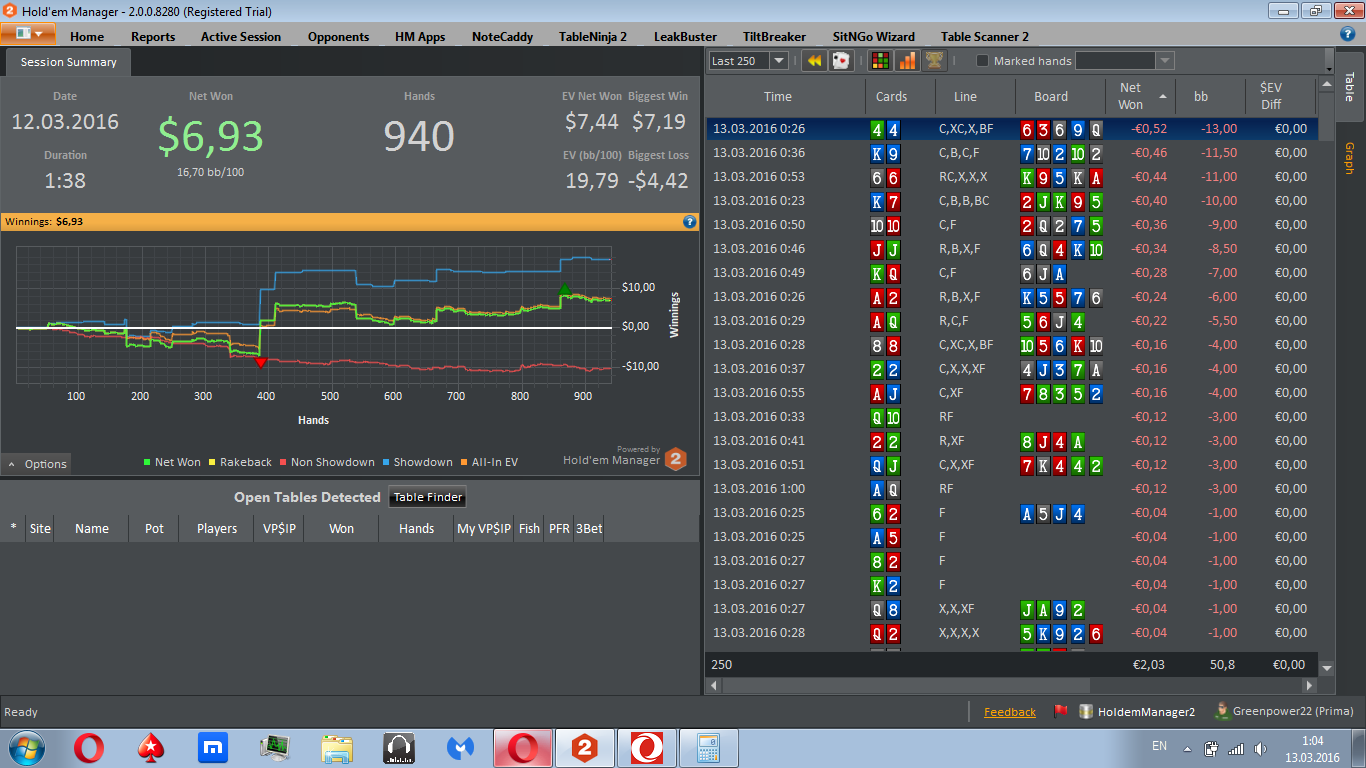Select the 13.03.2016 0:53 hand row
Viewport: 1366px width, 768px height.
1012,177
